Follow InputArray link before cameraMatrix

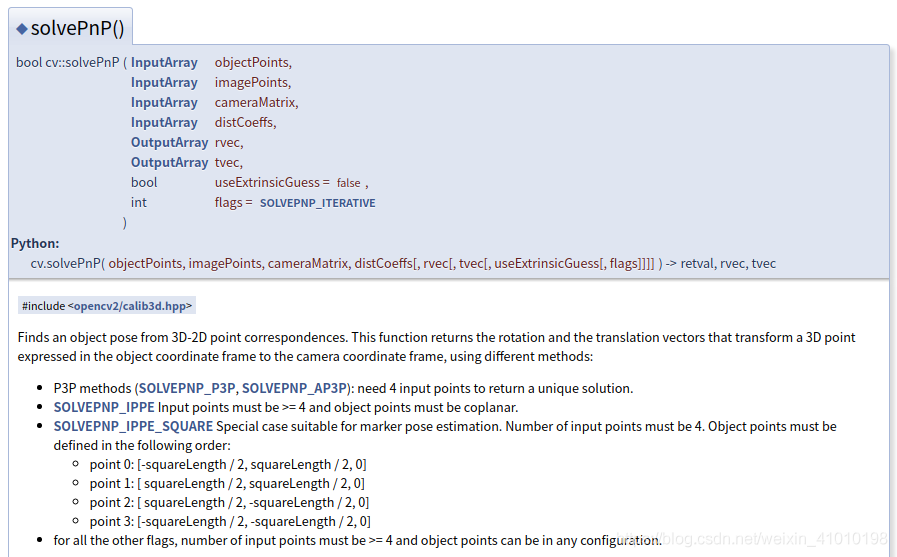164,102
